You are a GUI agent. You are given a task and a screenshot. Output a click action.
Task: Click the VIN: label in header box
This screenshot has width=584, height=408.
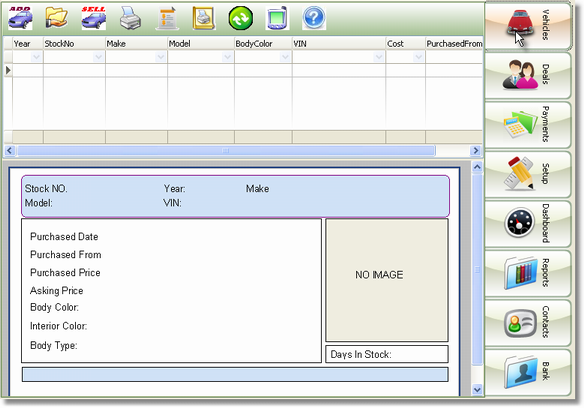coord(172,203)
